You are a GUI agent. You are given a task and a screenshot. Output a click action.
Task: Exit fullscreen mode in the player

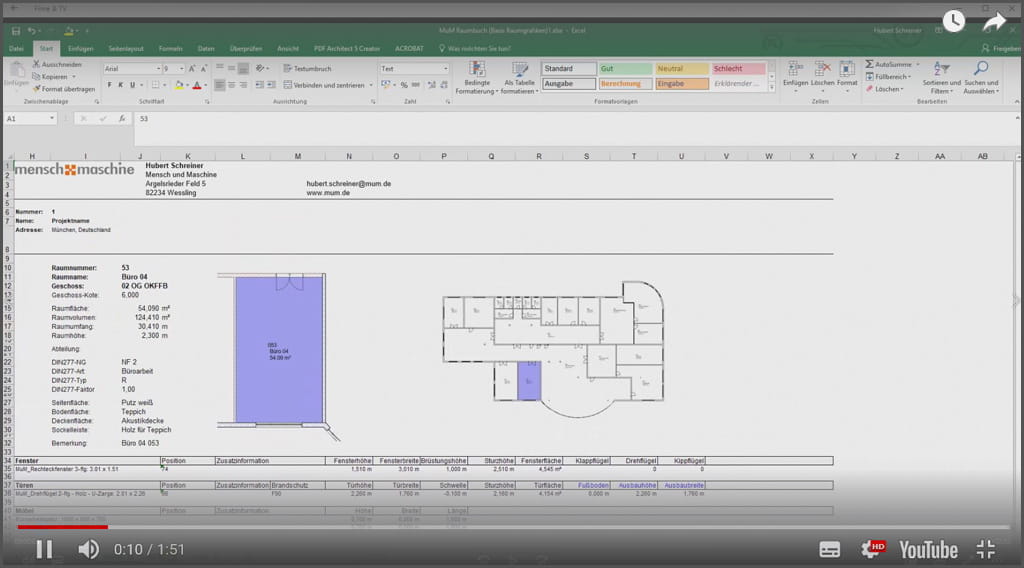[985, 548]
